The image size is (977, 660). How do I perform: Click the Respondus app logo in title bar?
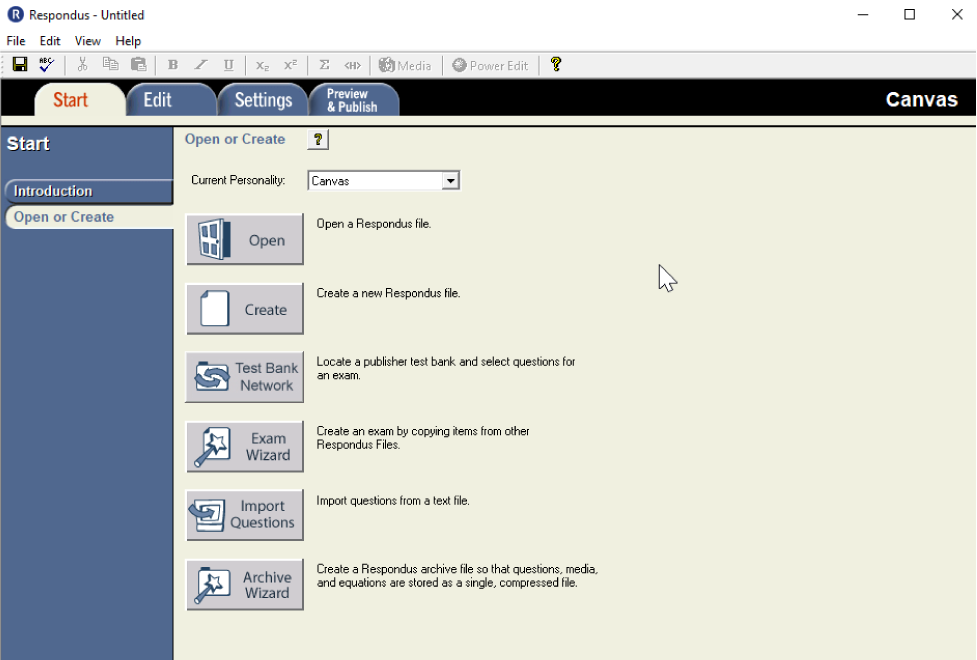tap(15, 14)
